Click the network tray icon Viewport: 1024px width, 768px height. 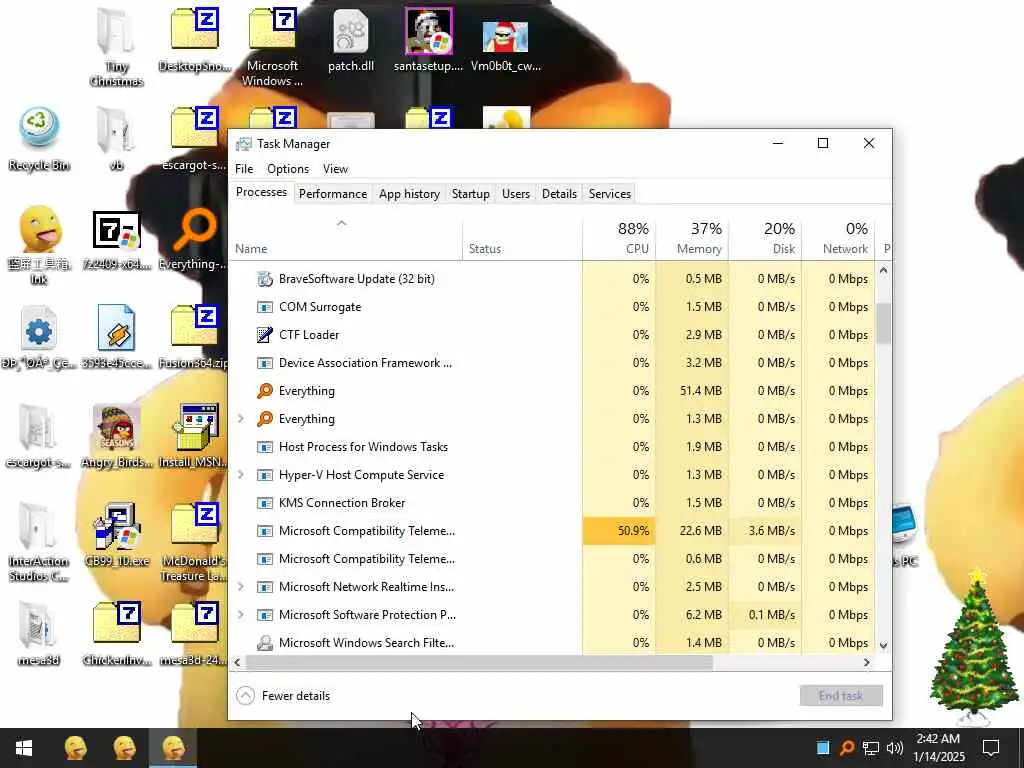point(871,748)
